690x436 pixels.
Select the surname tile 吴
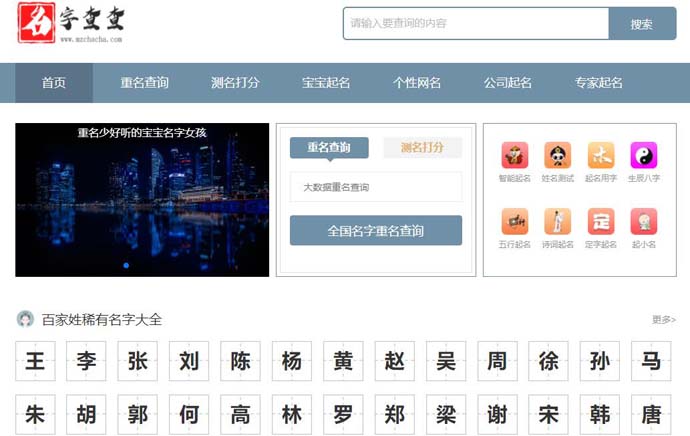(x=446, y=361)
